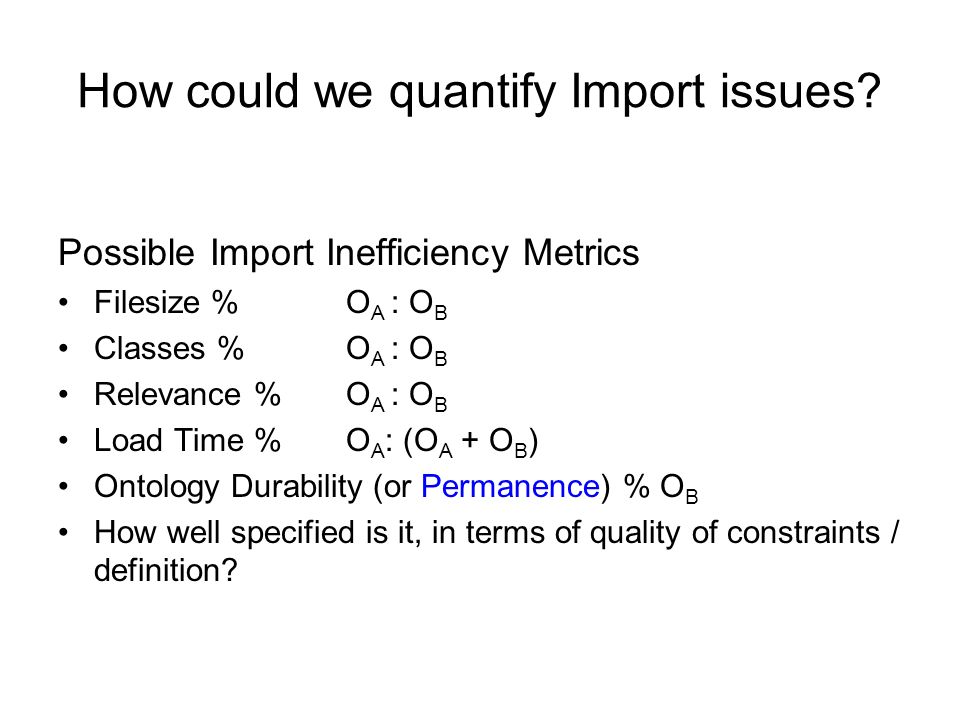This screenshot has width=960, height=720.
Task: Click the OA: (OA + OB) formula
Action: 442,443
